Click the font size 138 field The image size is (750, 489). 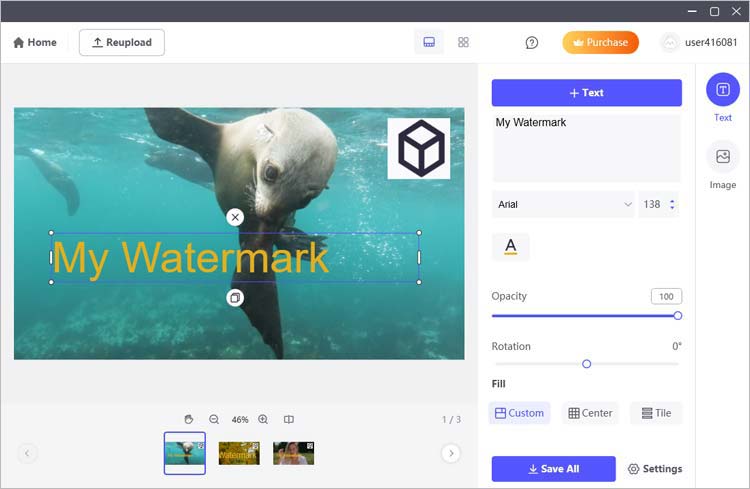click(x=651, y=205)
